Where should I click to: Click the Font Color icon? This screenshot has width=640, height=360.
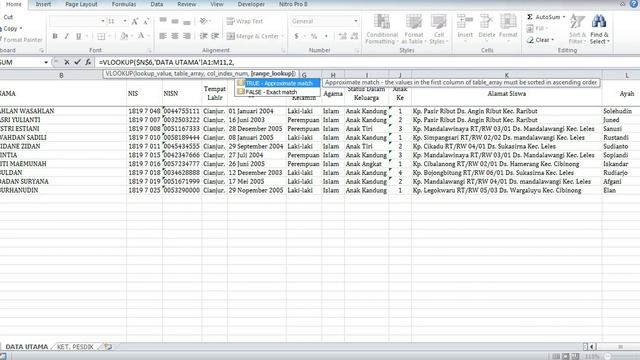pos(141,36)
